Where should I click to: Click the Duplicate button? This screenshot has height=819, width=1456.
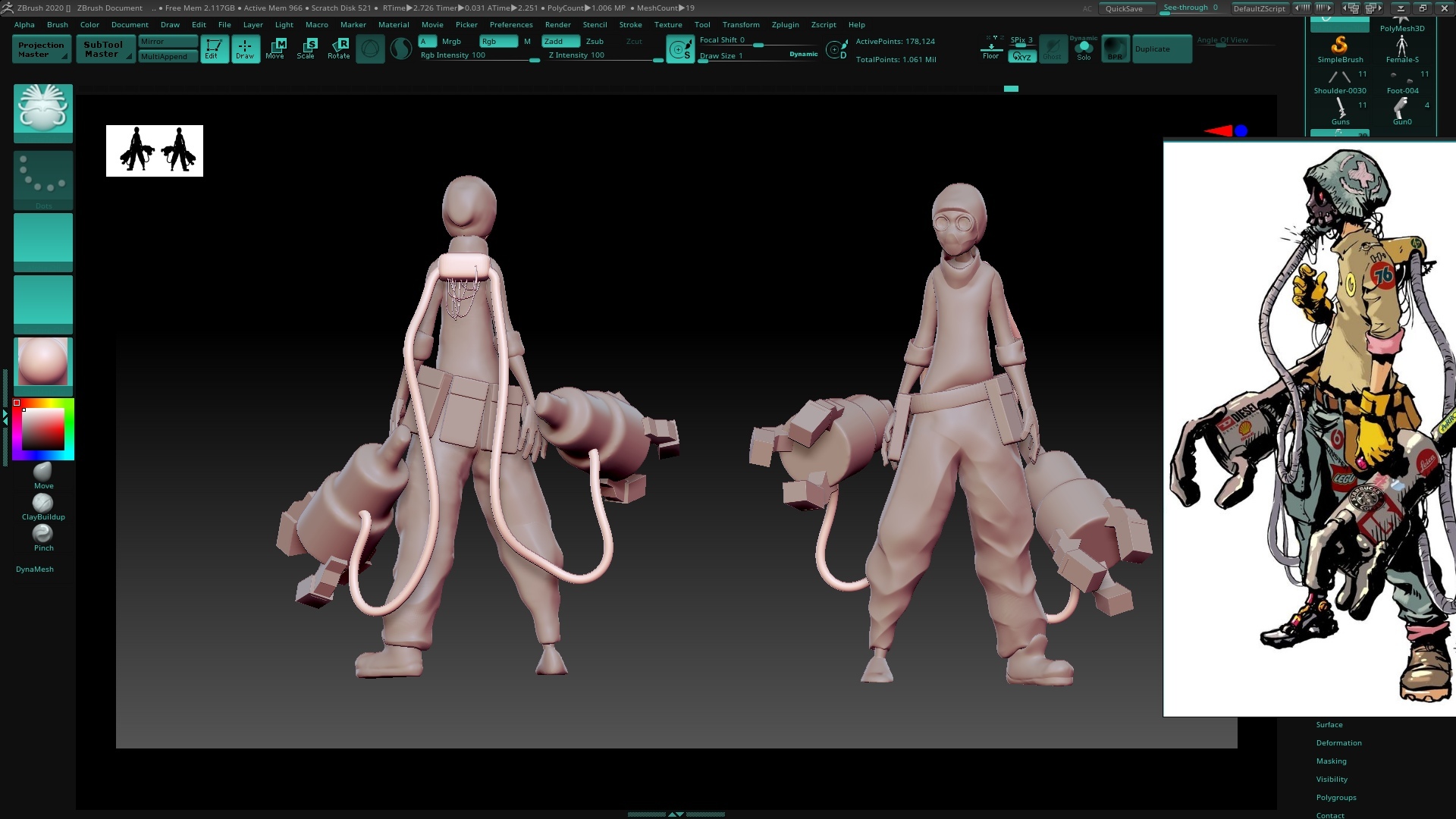pos(1161,49)
